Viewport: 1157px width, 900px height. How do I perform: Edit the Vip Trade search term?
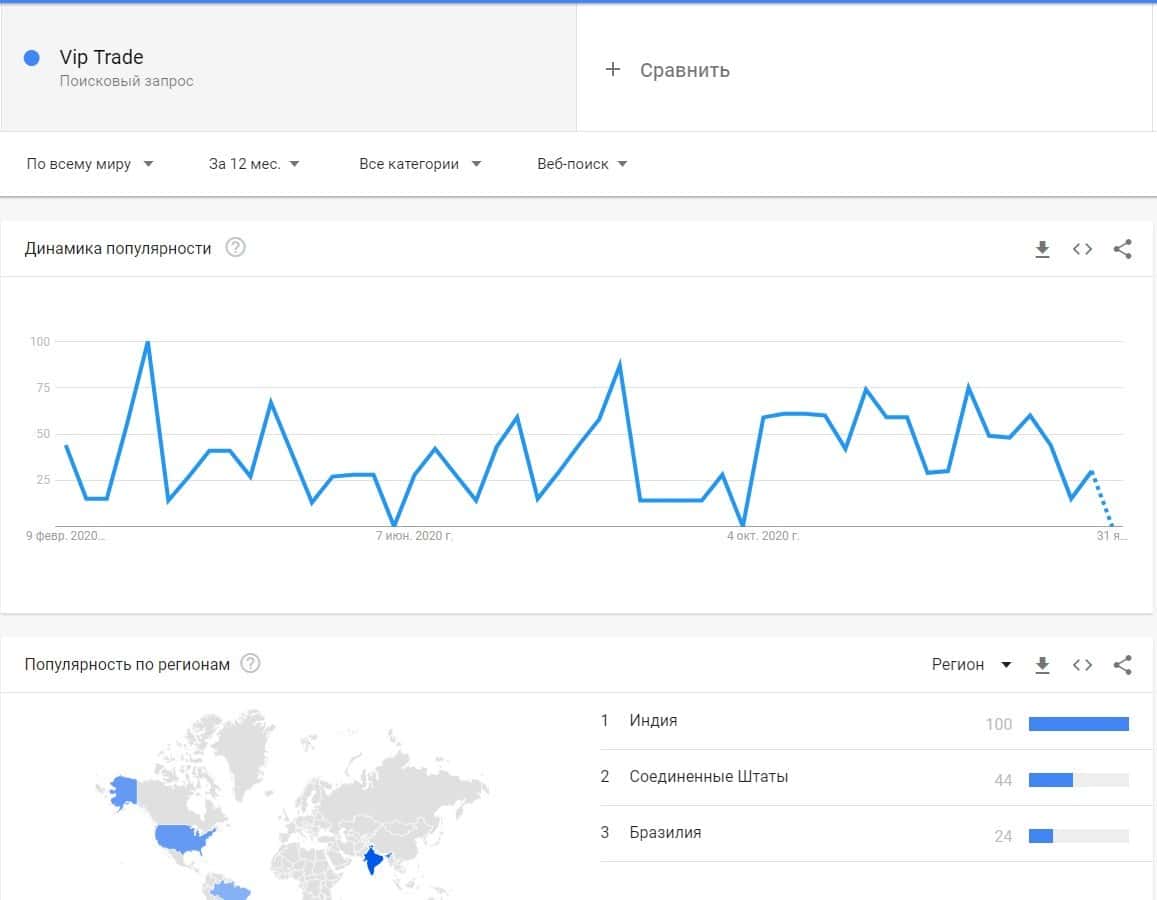tap(101, 58)
